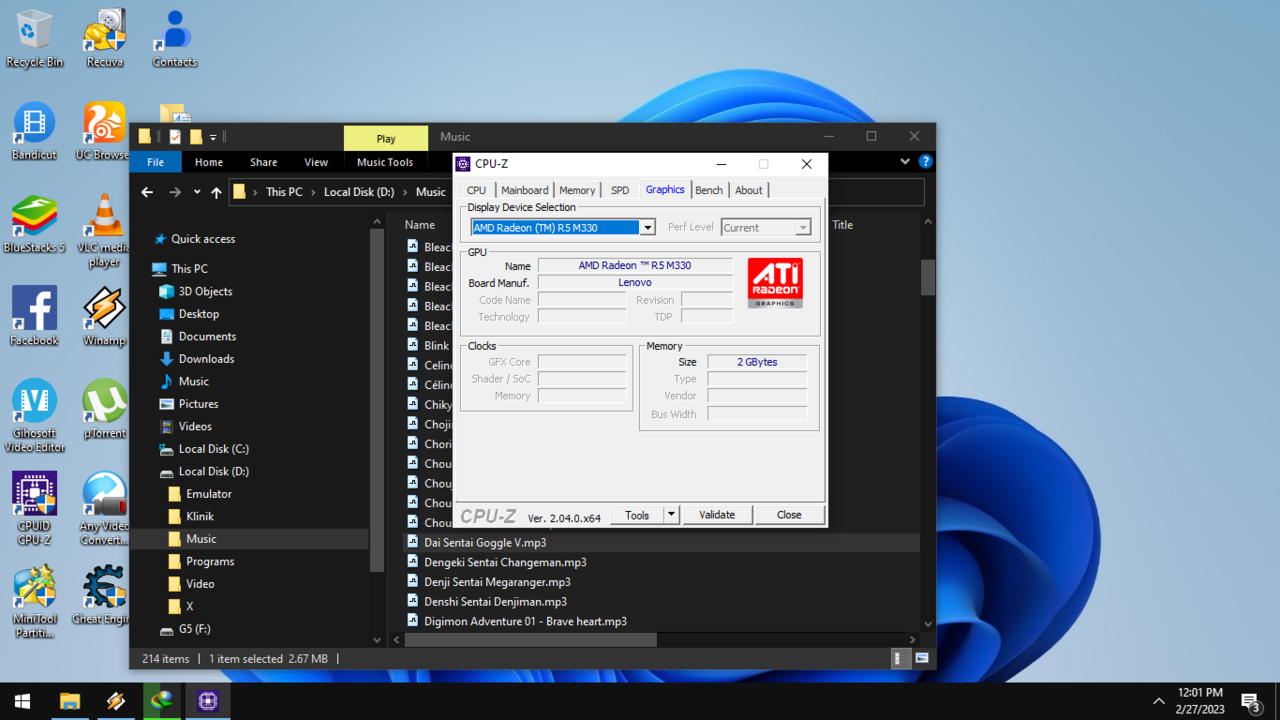Click the CPU-Z Close button at bottom
The height and width of the screenshot is (720, 1280).
click(x=789, y=515)
